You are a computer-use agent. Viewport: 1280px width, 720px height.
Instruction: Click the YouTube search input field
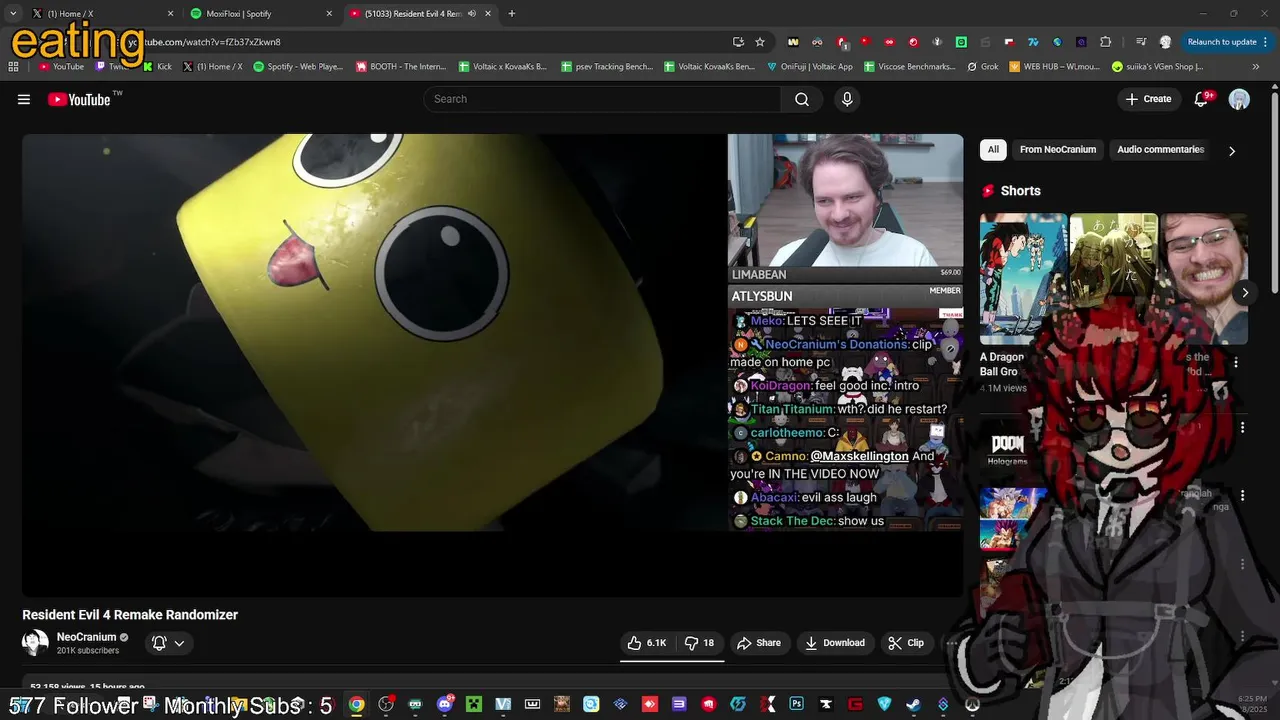coord(602,99)
